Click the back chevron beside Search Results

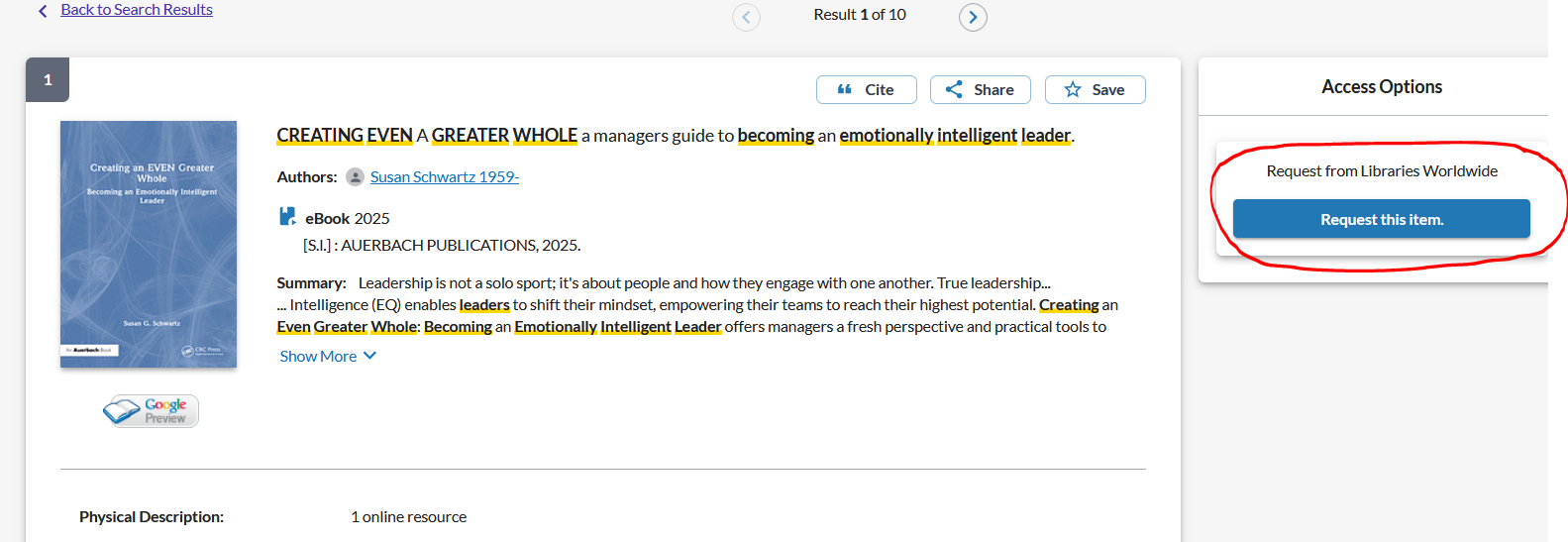43,11
